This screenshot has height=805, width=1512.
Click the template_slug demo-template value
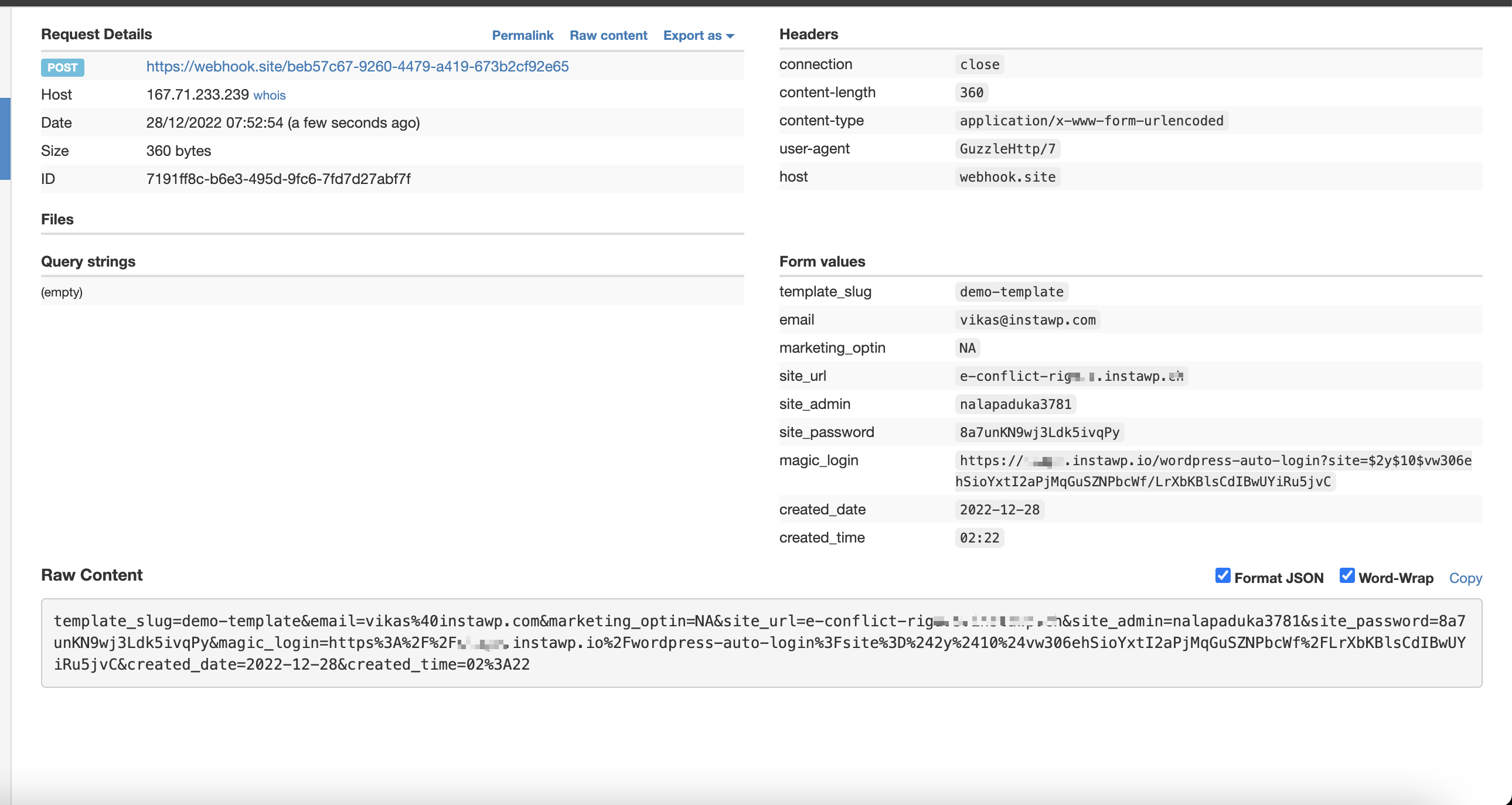[1012, 292]
